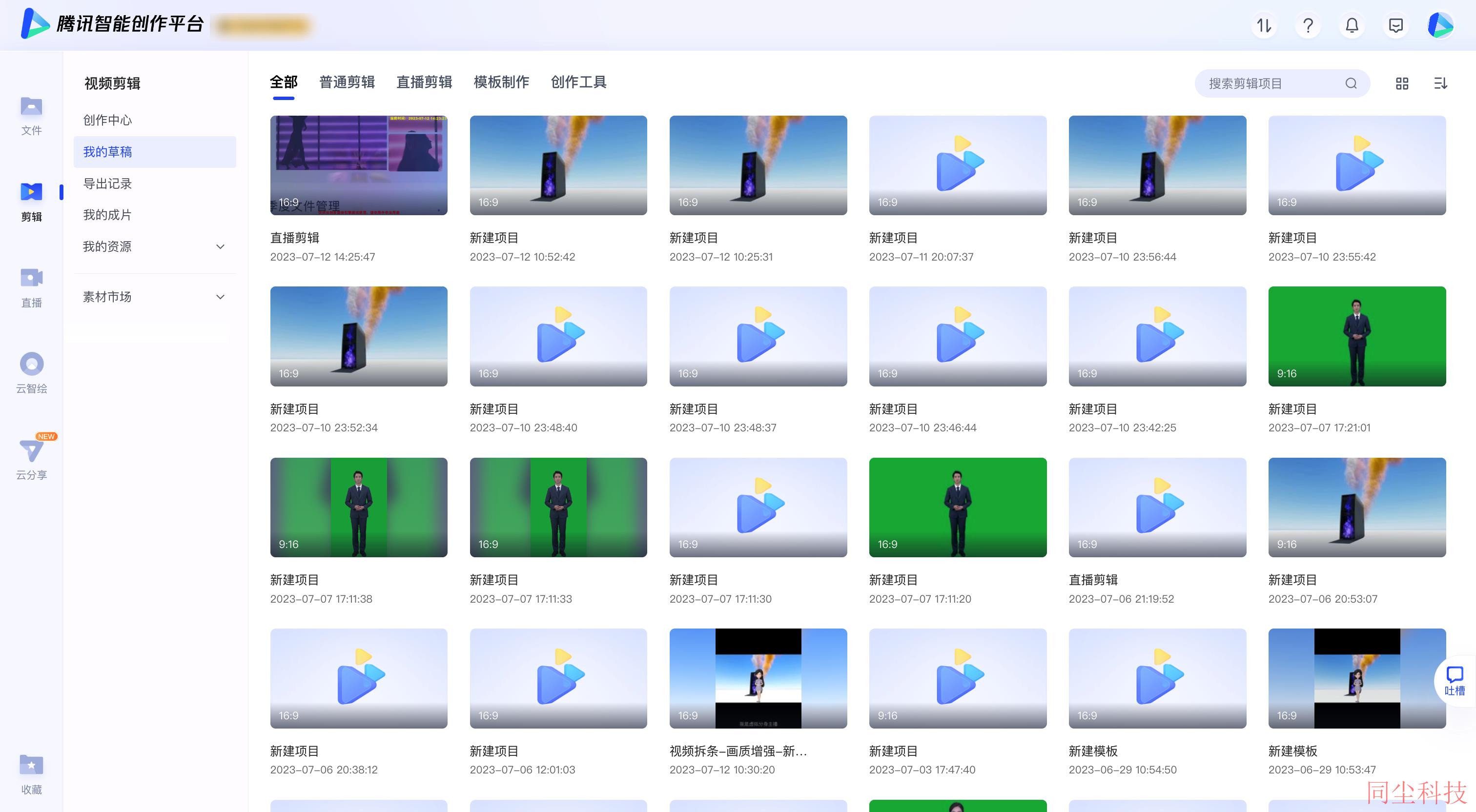
Task: Click the 视频剪辑 panel heading
Action: click(x=112, y=83)
